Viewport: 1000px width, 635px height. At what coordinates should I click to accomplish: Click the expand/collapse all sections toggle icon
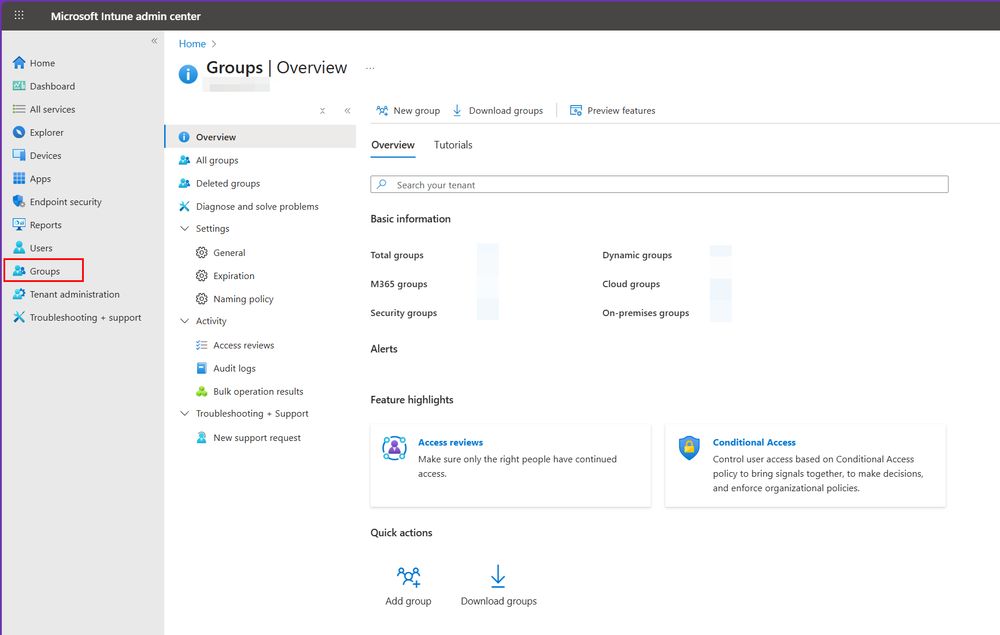323,110
